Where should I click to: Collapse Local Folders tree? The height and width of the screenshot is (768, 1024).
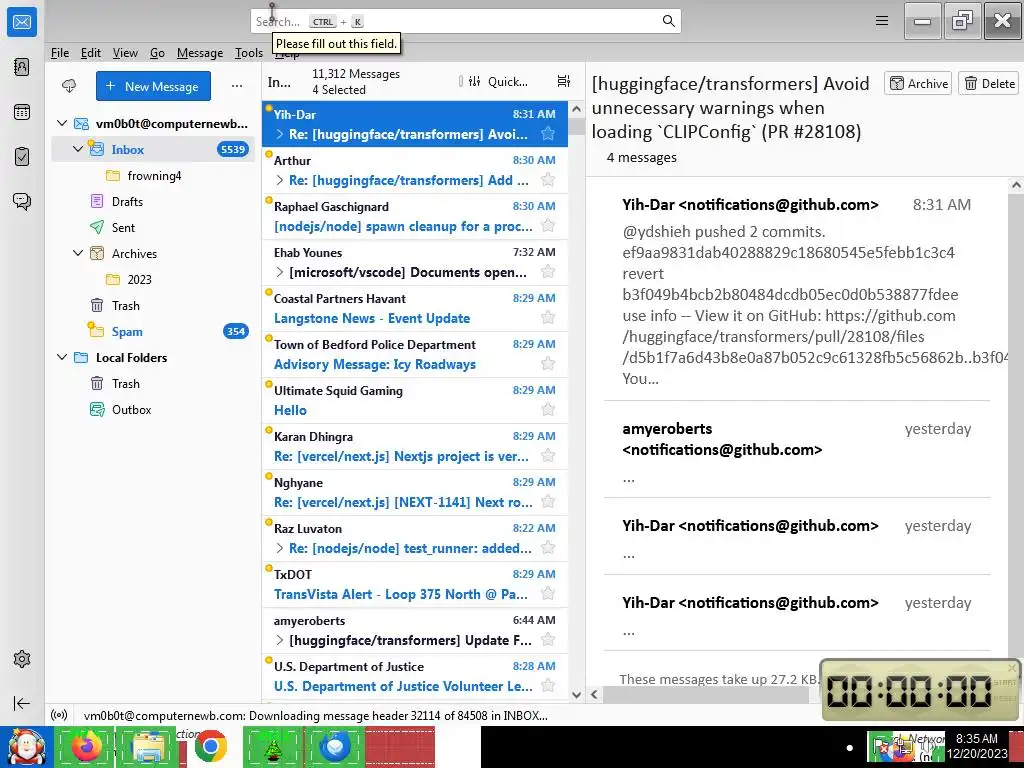[62, 357]
